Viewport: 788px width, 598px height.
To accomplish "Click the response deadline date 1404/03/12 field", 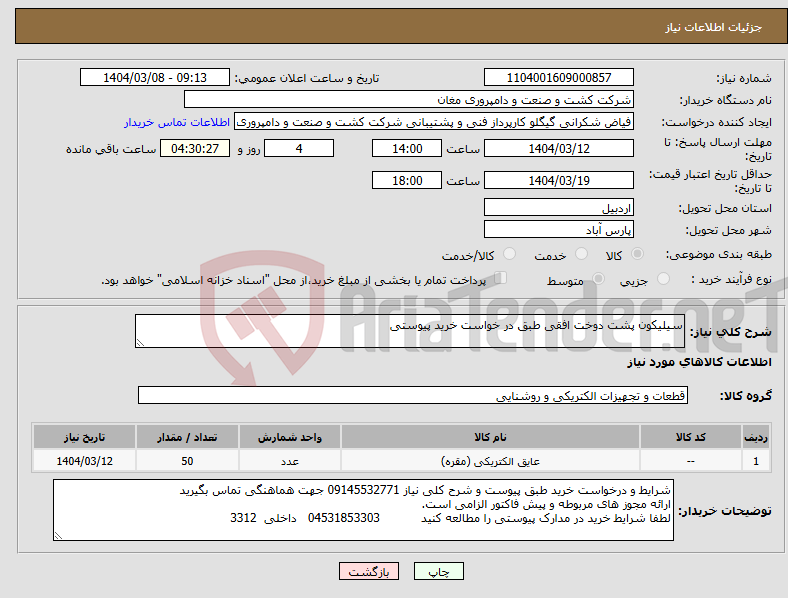I will 558,148.
